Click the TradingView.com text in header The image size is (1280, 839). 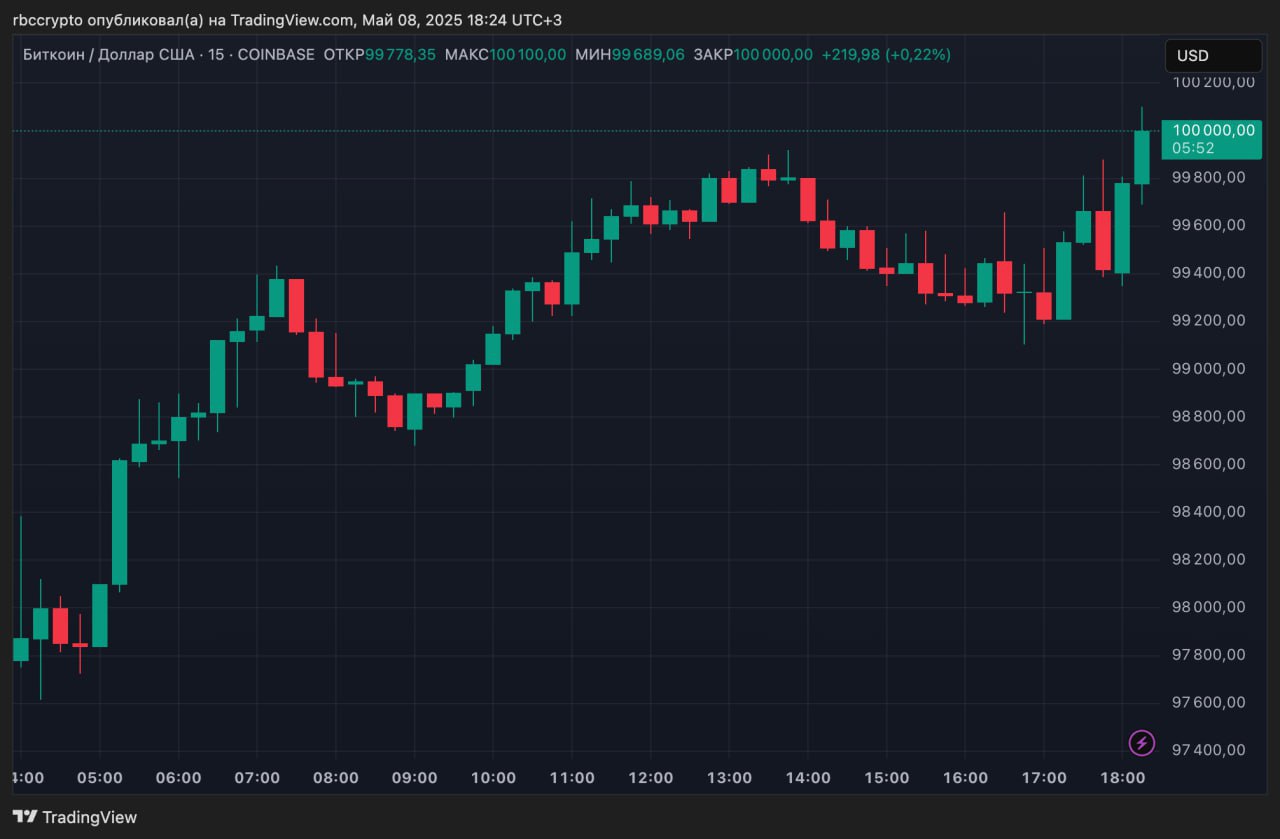pyautogui.click(x=298, y=20)
